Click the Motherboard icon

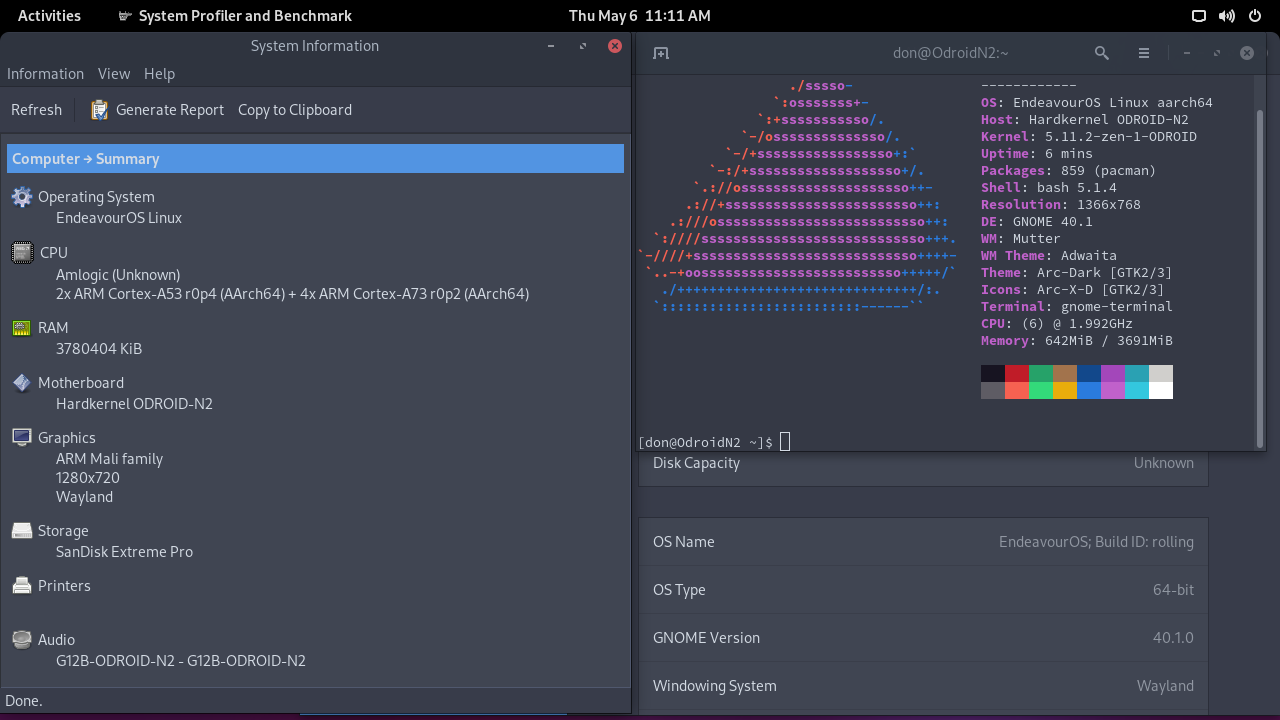22,383
